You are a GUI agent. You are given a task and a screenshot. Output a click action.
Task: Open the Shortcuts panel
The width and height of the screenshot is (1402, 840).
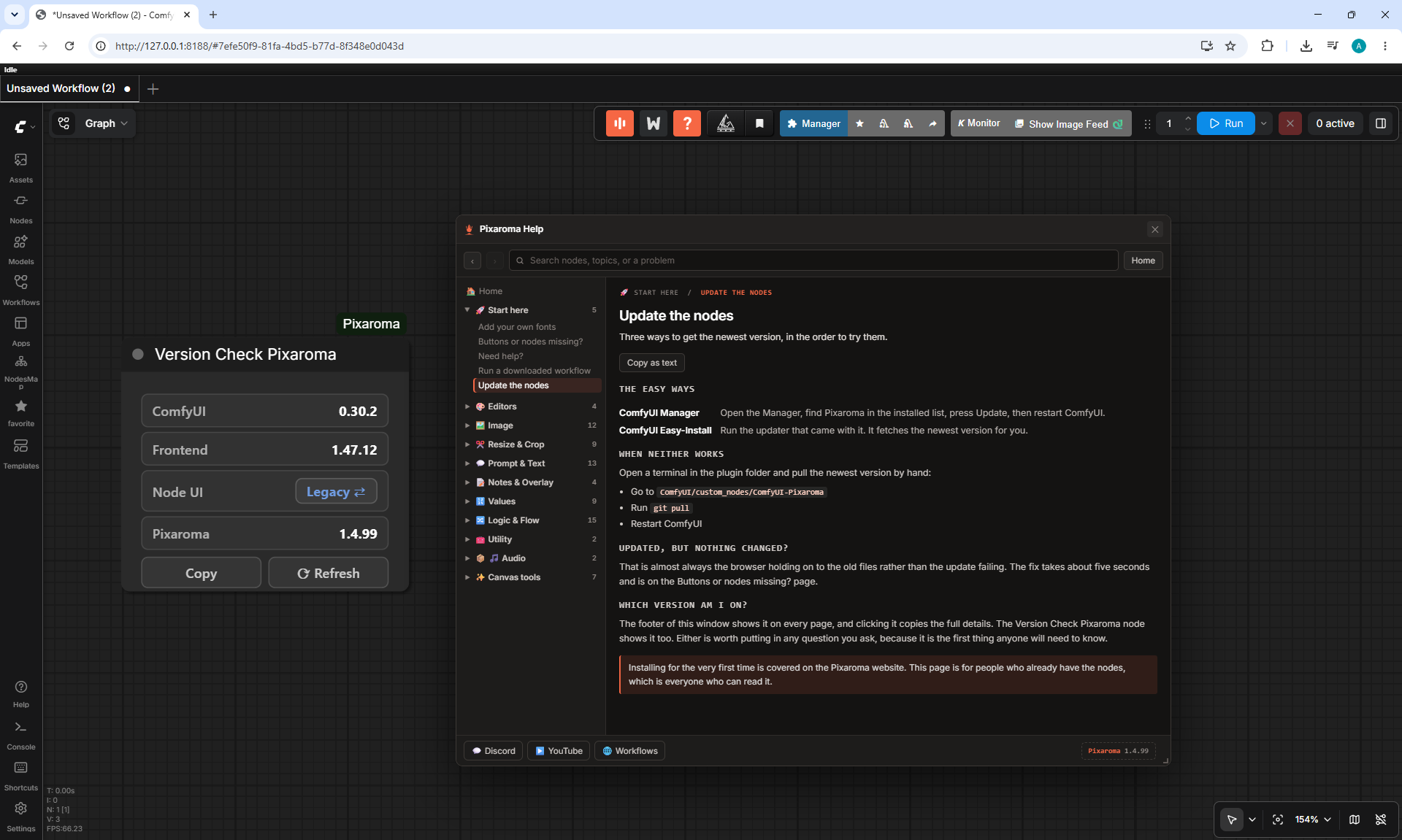click(20, 776)
